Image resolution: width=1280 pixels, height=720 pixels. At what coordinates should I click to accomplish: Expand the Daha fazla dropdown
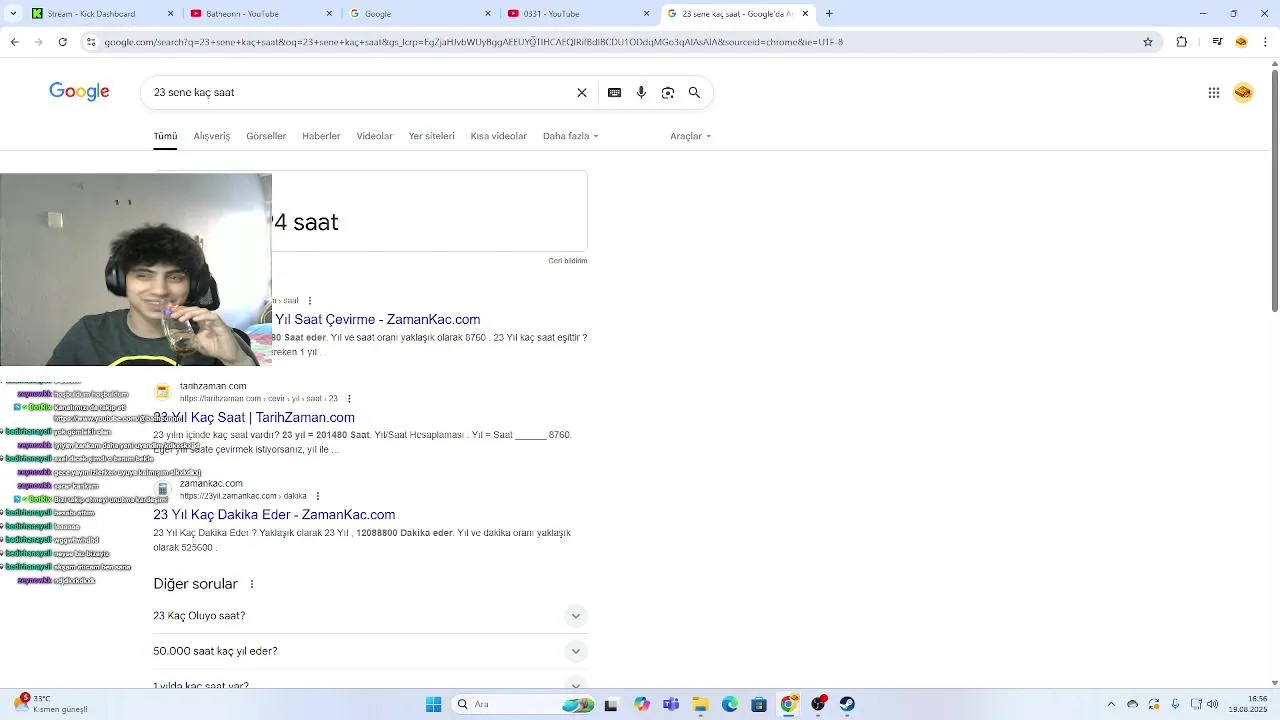pyautogui.click(x=570, y=136)
